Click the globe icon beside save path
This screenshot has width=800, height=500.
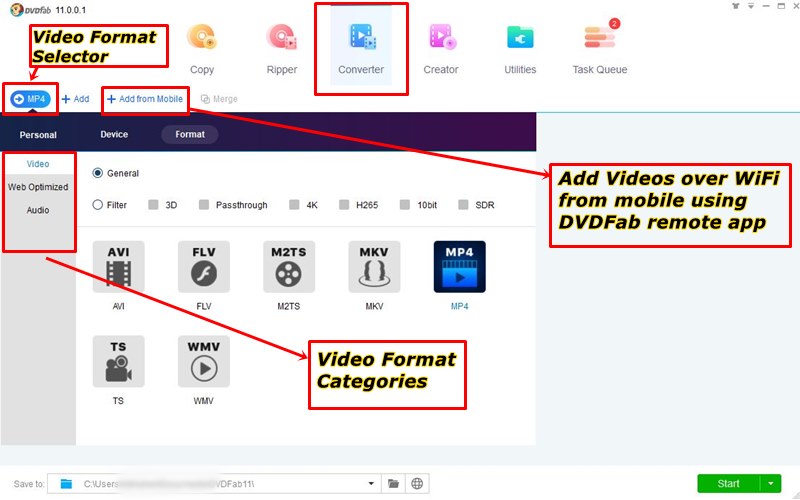coord(417,484)
